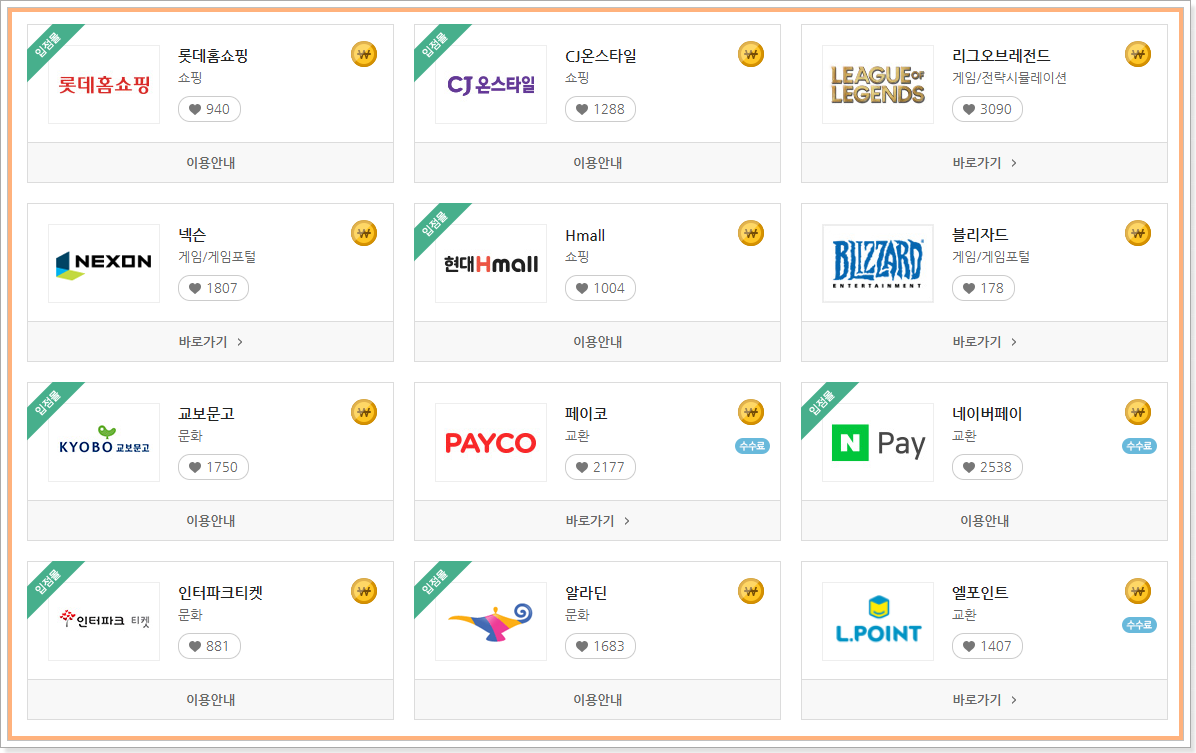Click the gold won coin on 리그오브레전드 card

1138,54
